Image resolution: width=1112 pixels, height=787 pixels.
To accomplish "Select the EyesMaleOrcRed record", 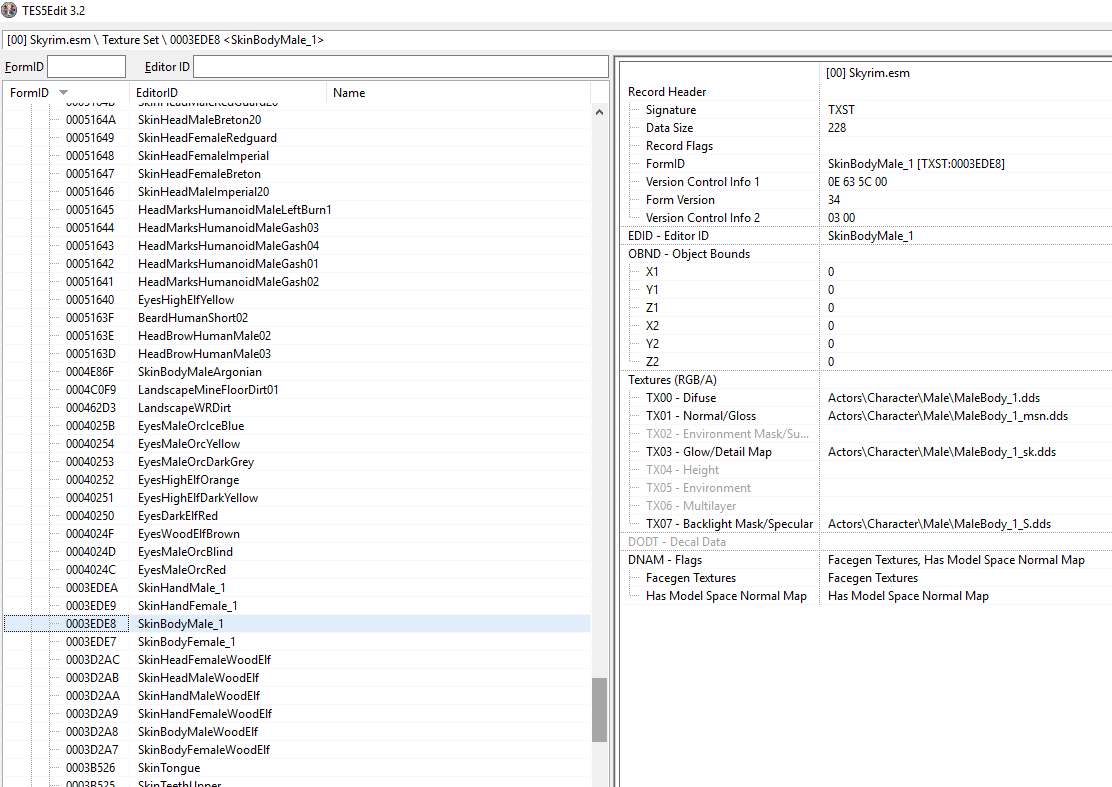I will point(296,570).
